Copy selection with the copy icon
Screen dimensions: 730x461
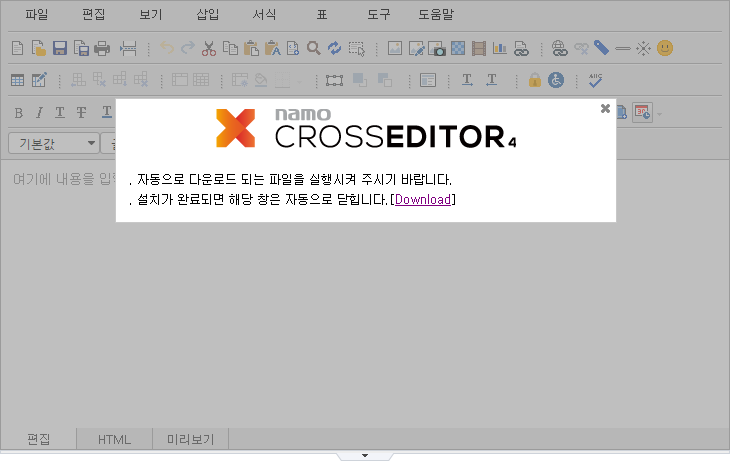(x=230, y=48)
